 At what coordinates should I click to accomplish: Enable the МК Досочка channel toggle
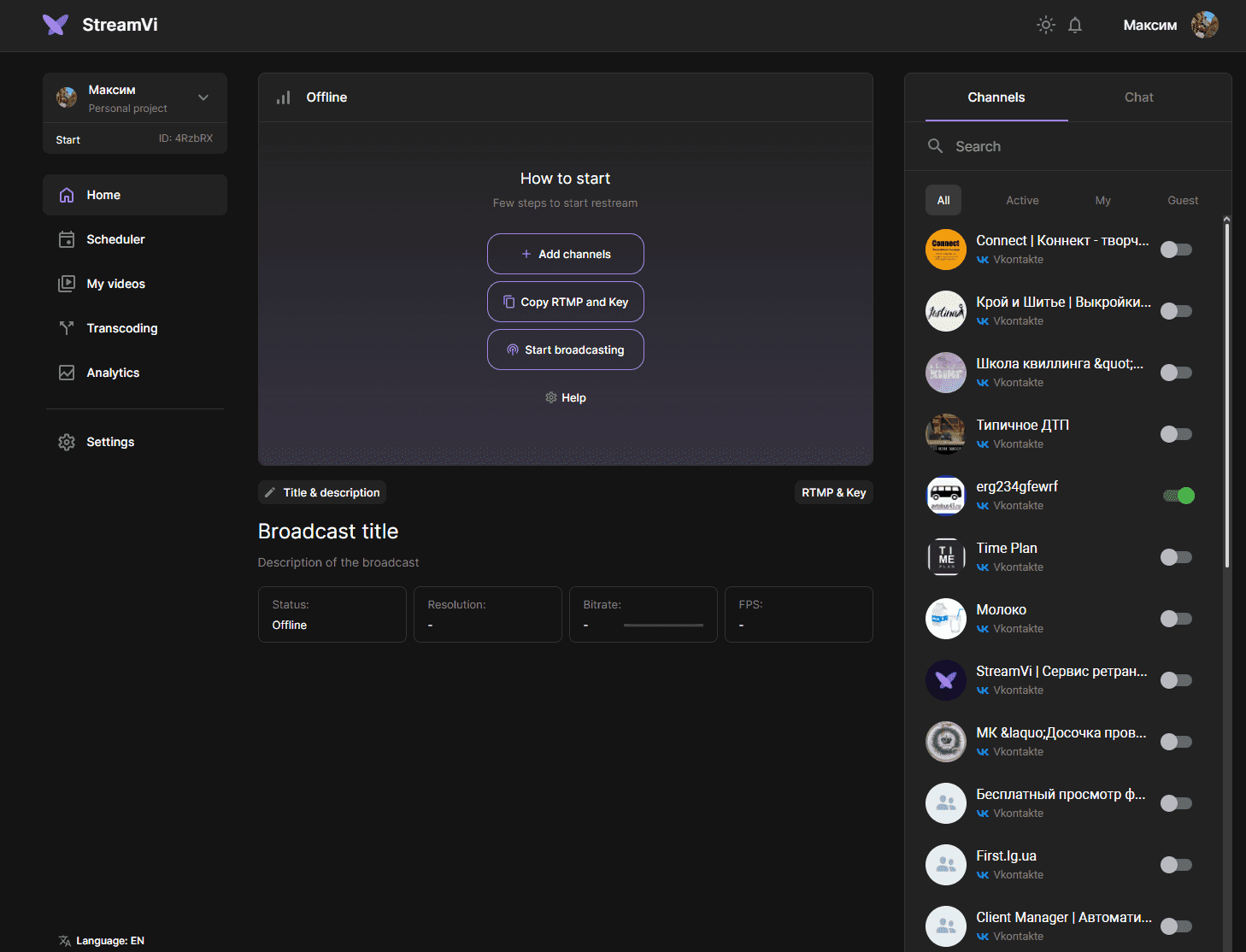tap(1176, 742)
